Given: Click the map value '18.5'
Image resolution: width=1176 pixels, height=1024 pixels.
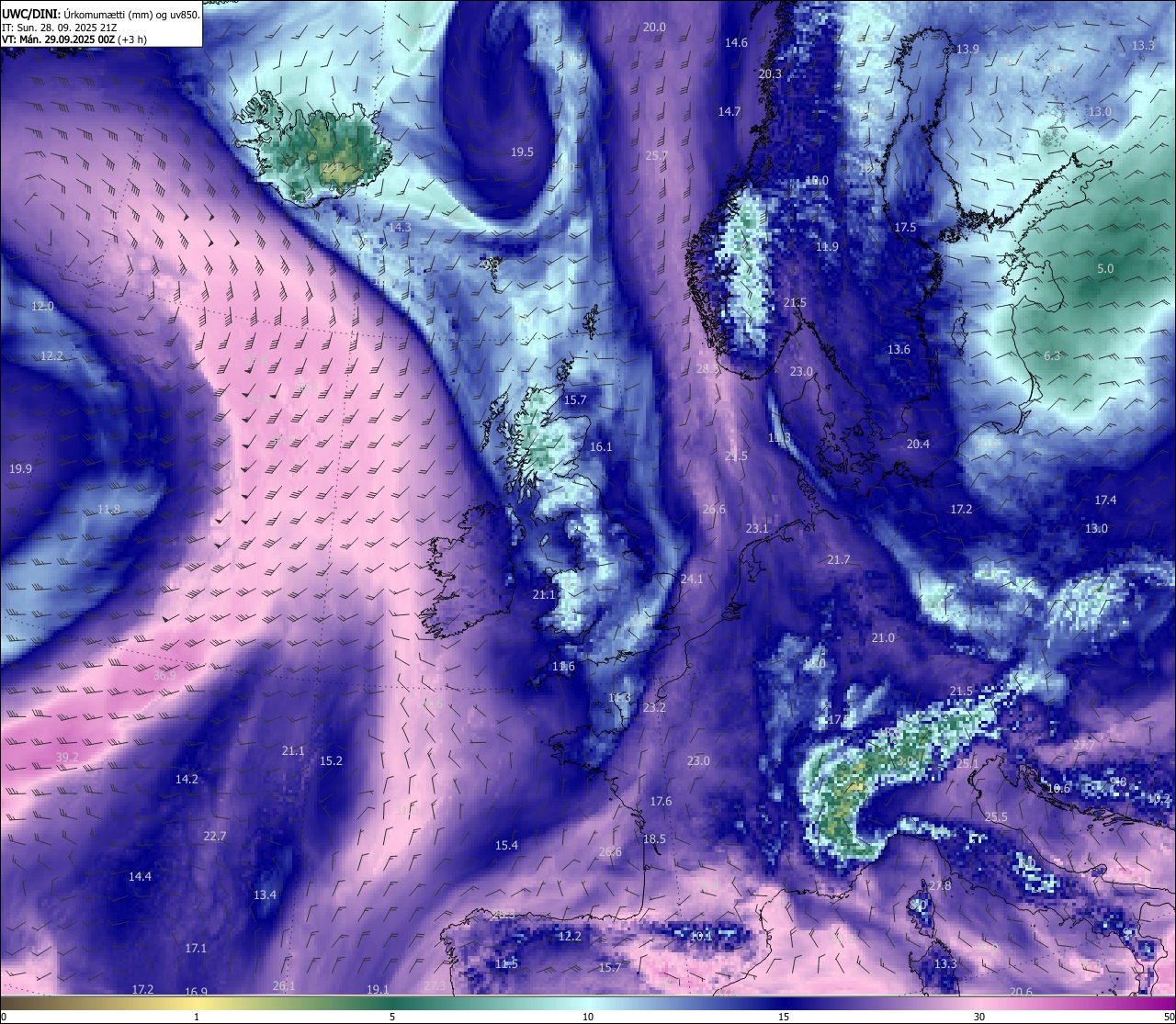Looking at the screenshot, I should [x=654, y=839].
